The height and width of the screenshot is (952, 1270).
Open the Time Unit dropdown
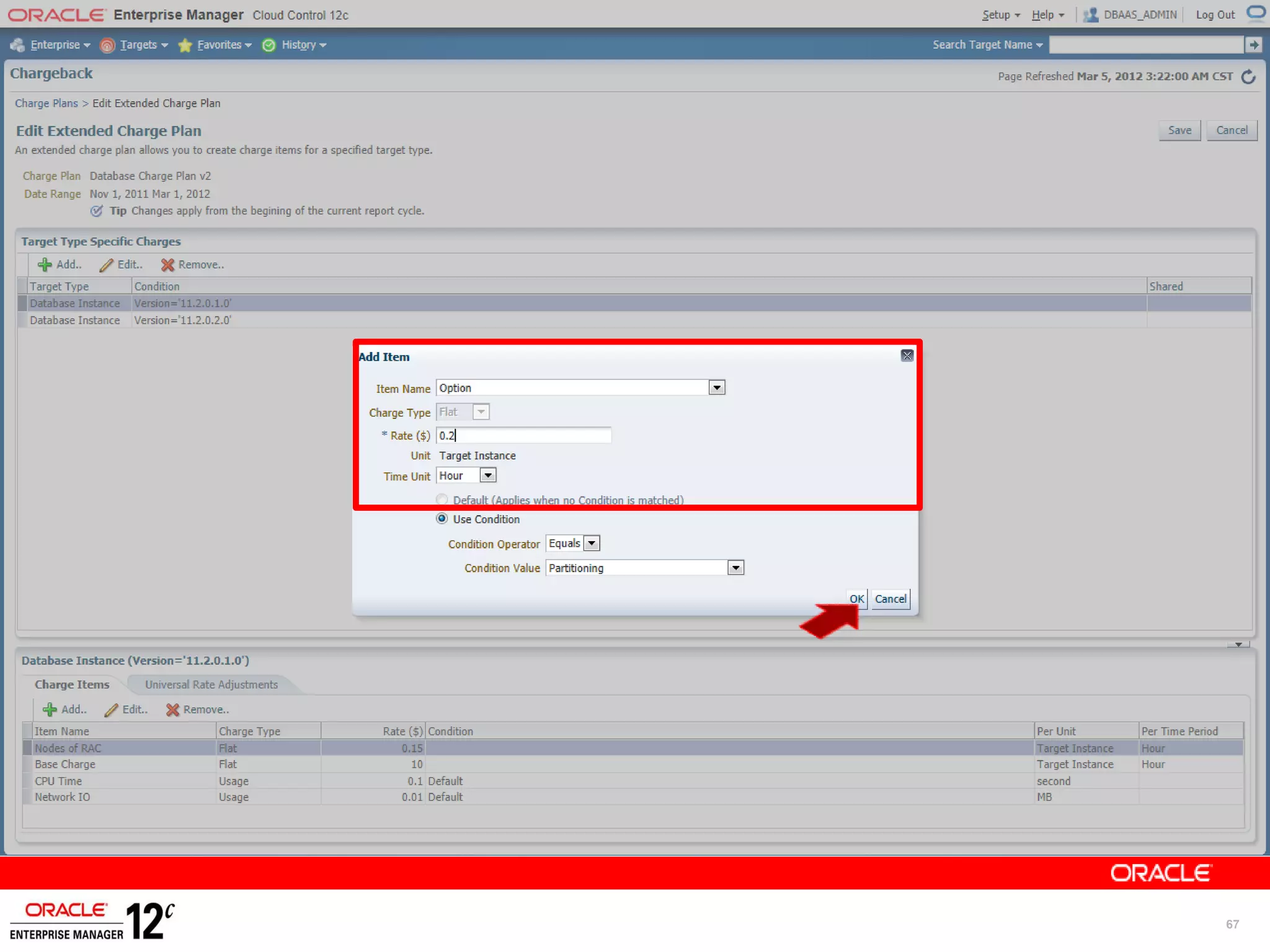(x=488, y=475)
